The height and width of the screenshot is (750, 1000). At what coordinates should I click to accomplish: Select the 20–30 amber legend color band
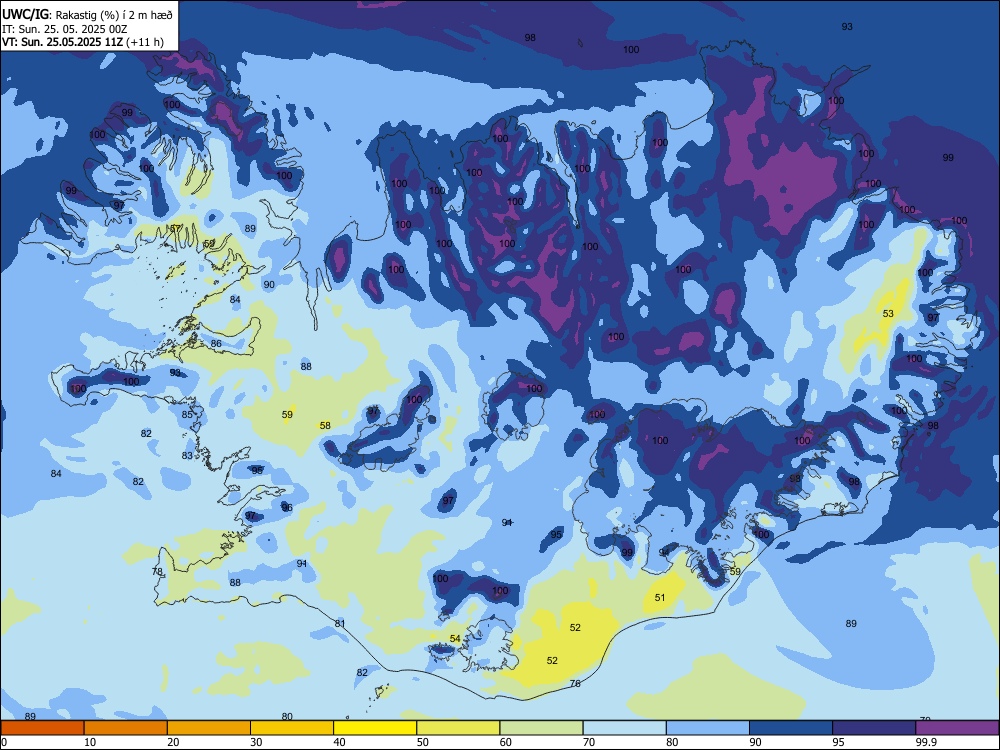[209, 728]
